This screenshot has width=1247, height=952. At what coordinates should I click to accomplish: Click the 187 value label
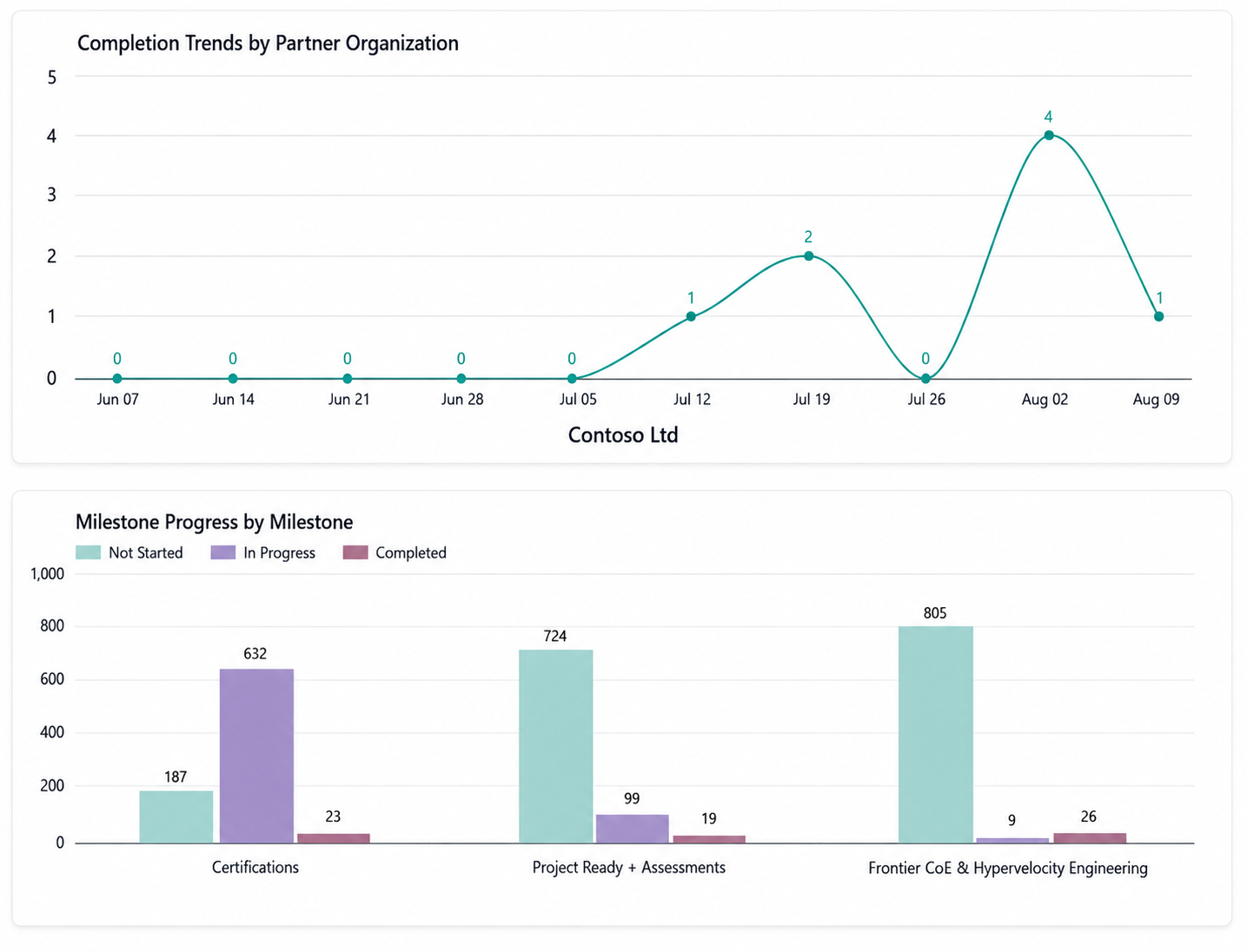176,777
